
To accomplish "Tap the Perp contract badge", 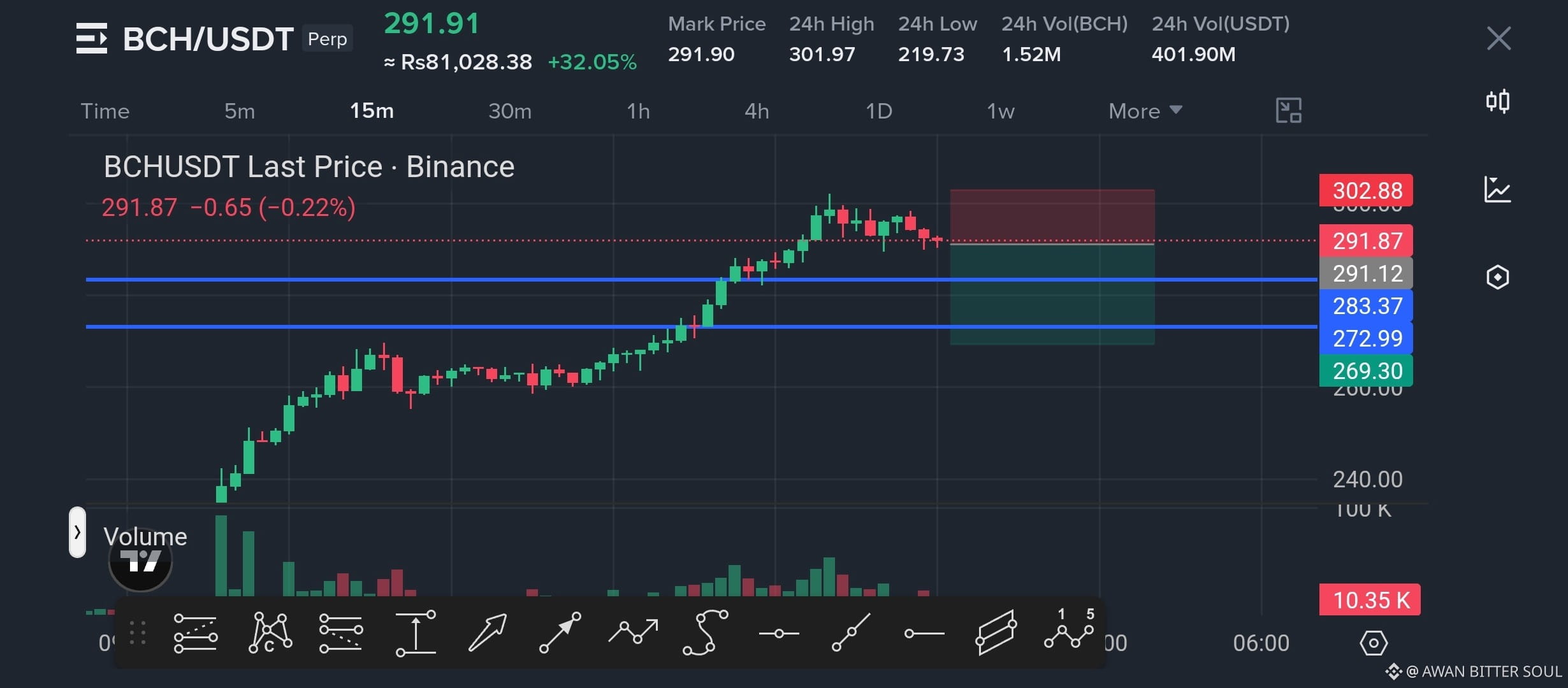I will (x=328, y=39).
